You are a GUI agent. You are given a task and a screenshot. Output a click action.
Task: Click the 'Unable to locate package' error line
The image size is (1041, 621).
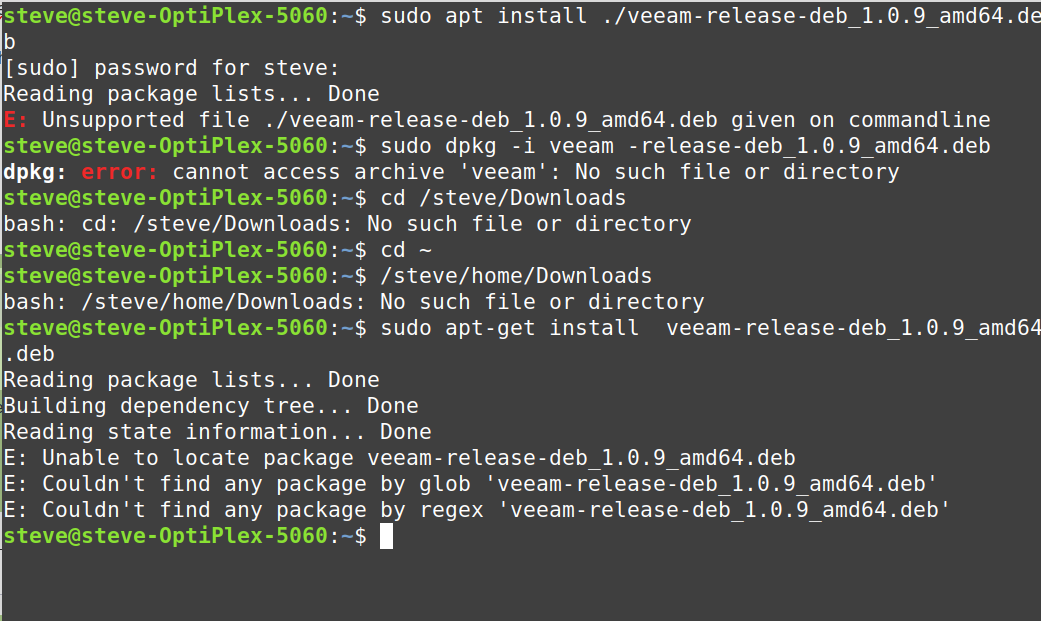(399, 458)
